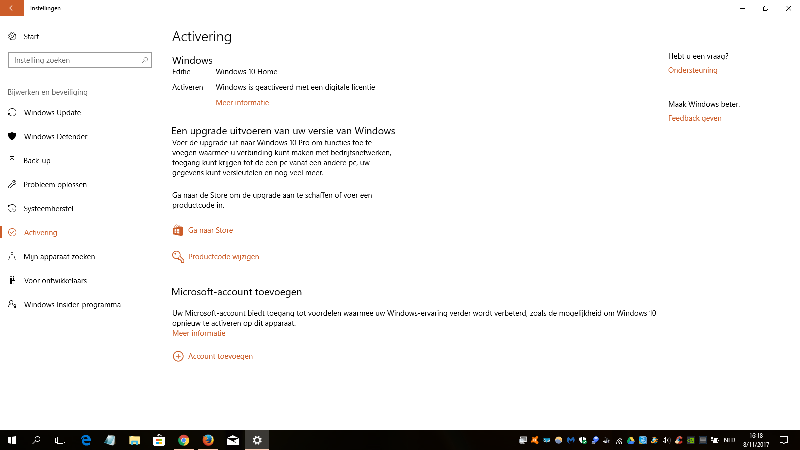Open taskbar search magnifier

click(36, 440)
